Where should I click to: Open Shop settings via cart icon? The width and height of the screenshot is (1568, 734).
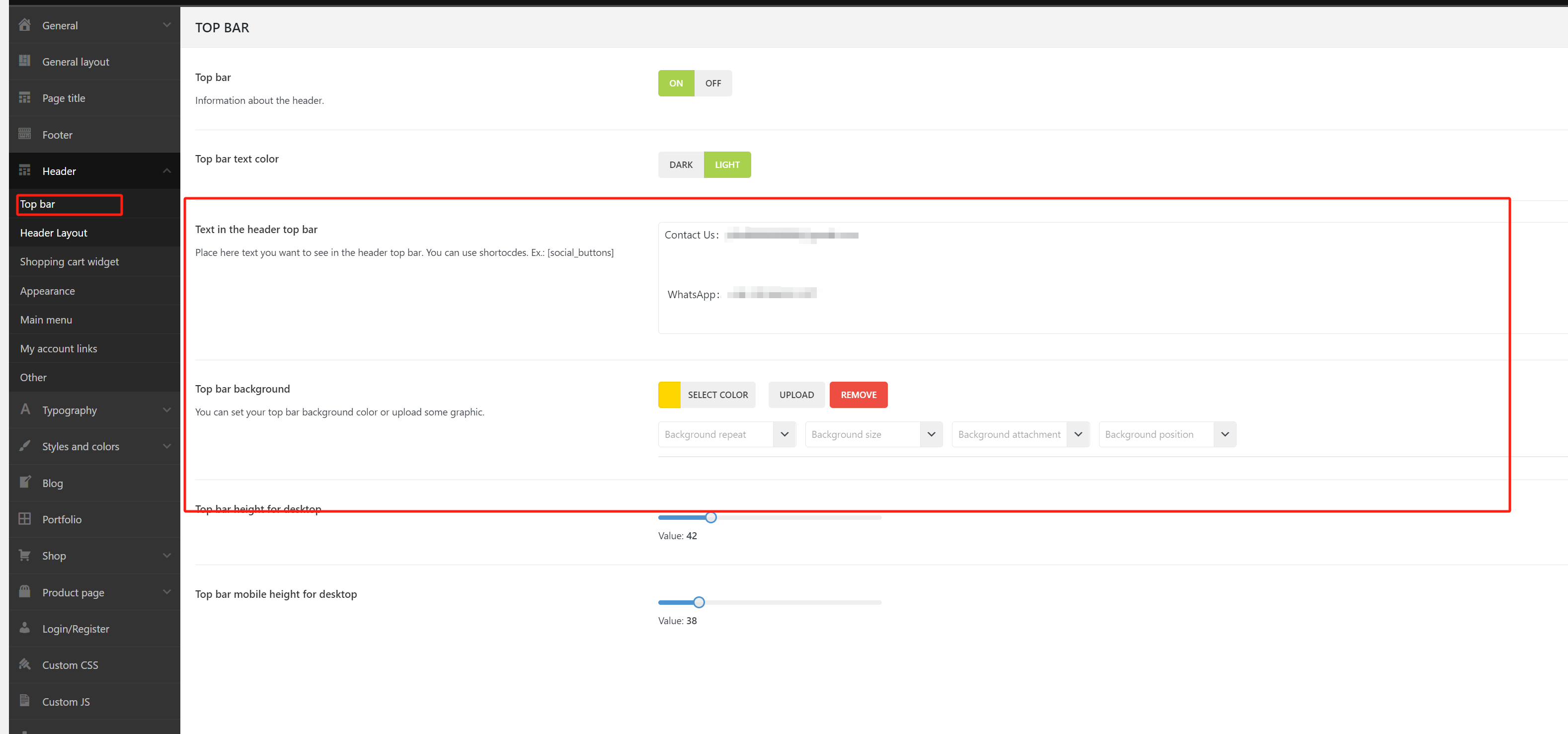pos(25,555)
